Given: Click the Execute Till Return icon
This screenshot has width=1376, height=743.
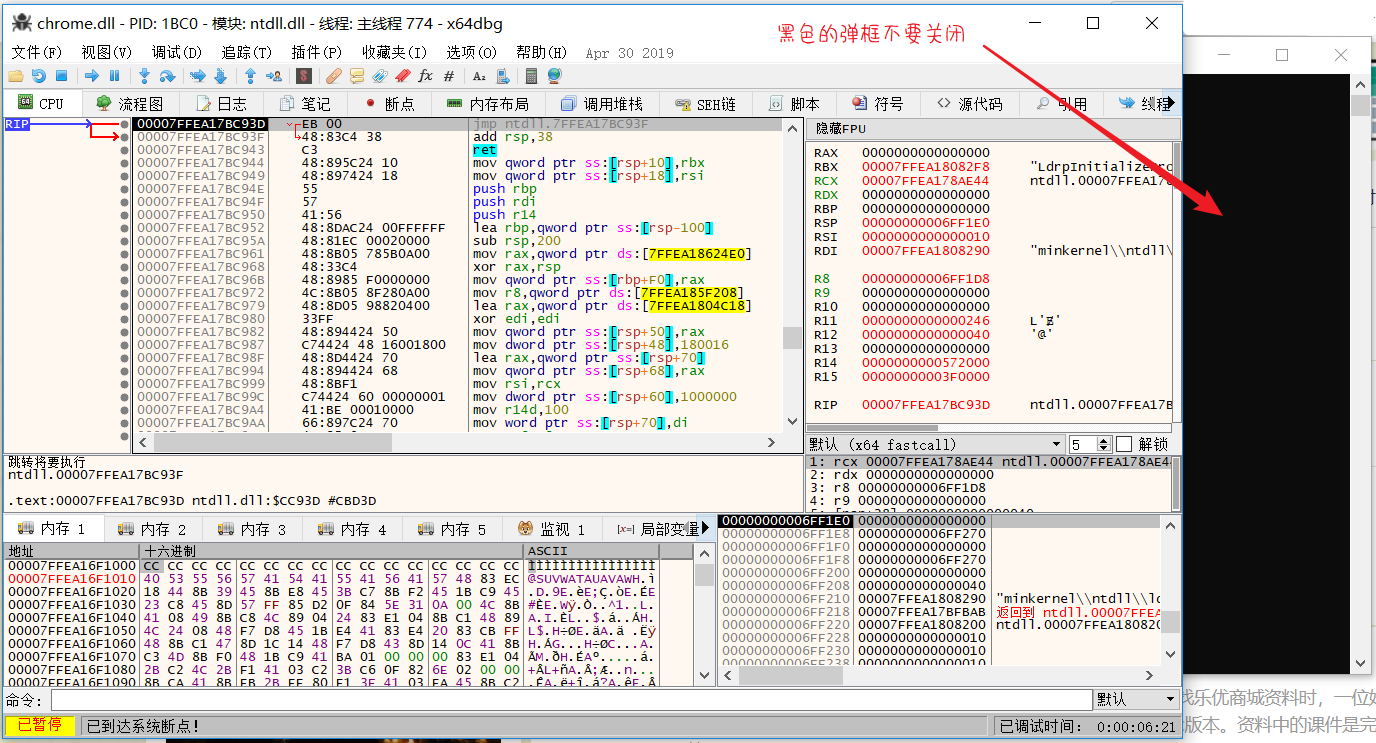Looking at the screenshot, I should coord(250,76).
